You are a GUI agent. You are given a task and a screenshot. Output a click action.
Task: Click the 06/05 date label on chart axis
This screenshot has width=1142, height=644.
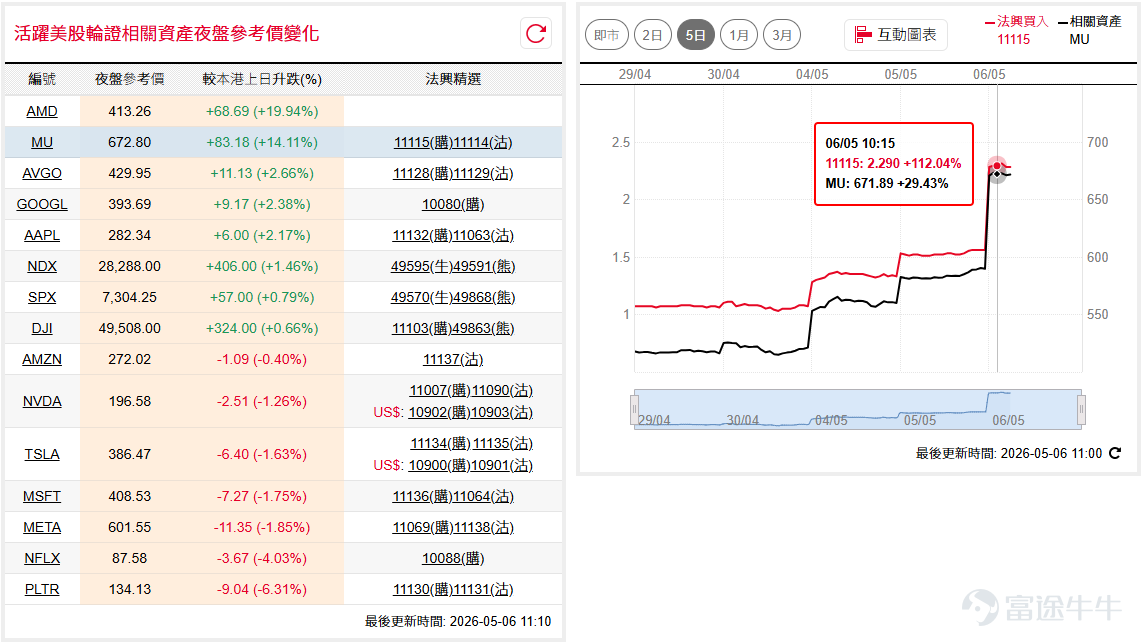point(989,74)
